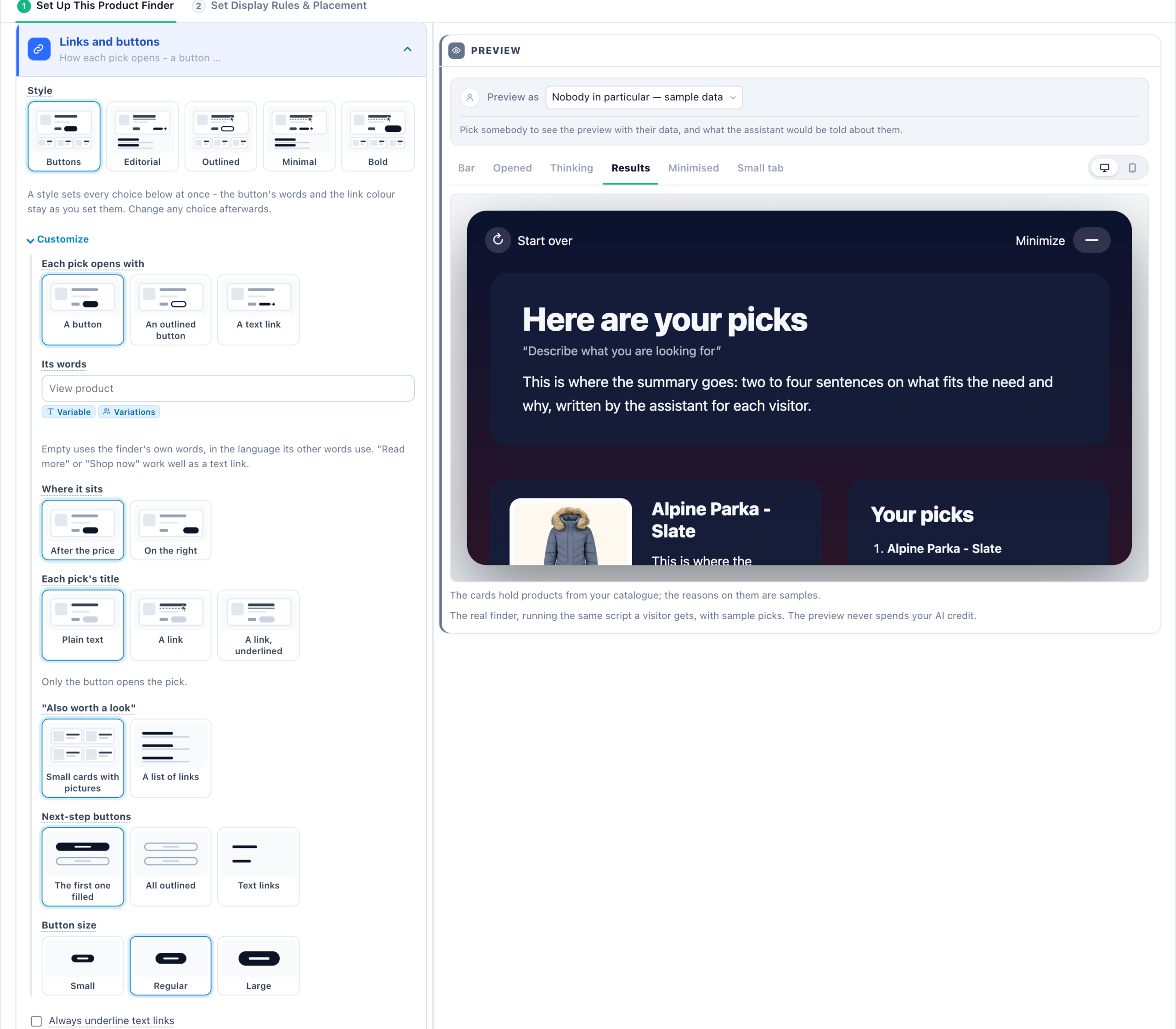Enable Always underline text links checkbox
Image resolution: width=1176 pixels, height=1029 pixels.
point(37,1021)
